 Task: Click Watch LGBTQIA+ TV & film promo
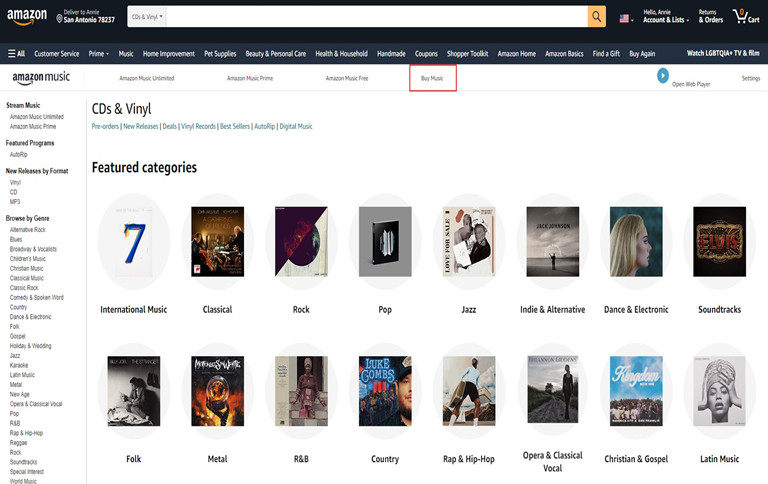[723, 53]
